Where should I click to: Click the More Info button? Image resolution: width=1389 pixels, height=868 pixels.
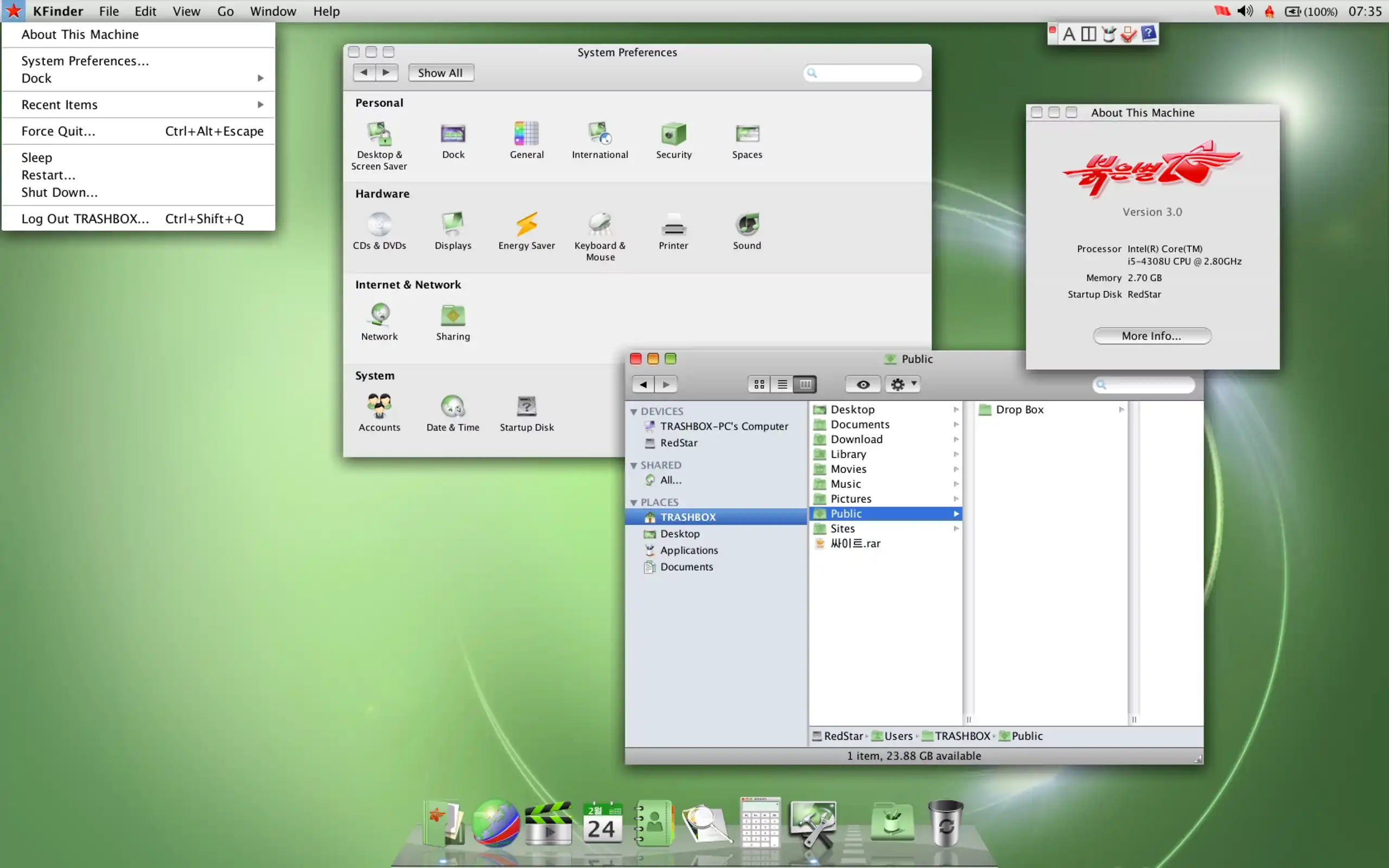(x=1151, y=336)
